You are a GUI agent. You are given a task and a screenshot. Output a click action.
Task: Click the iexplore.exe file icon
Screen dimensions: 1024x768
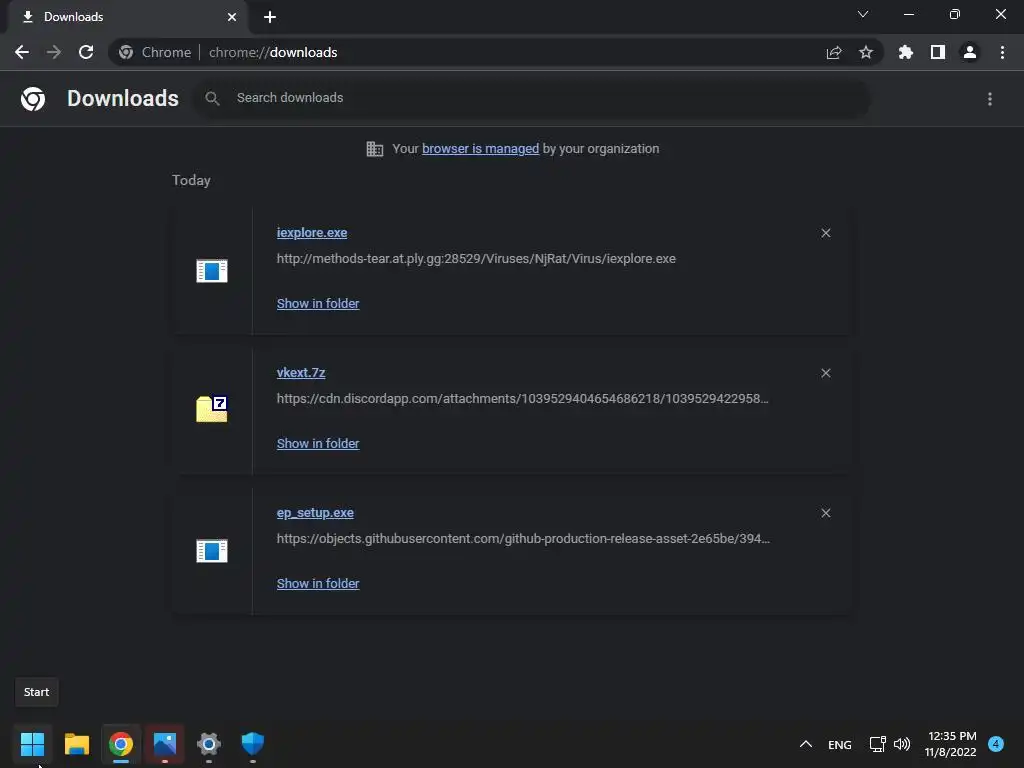point(212,270)
